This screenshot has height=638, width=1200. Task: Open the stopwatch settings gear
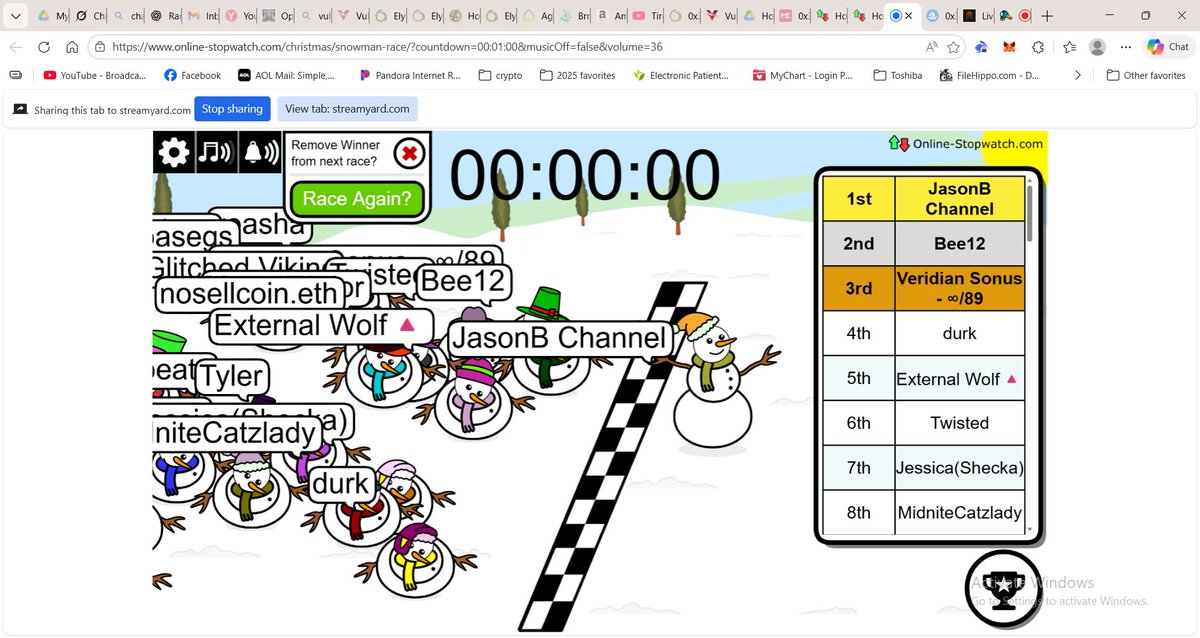pos(174,153)
